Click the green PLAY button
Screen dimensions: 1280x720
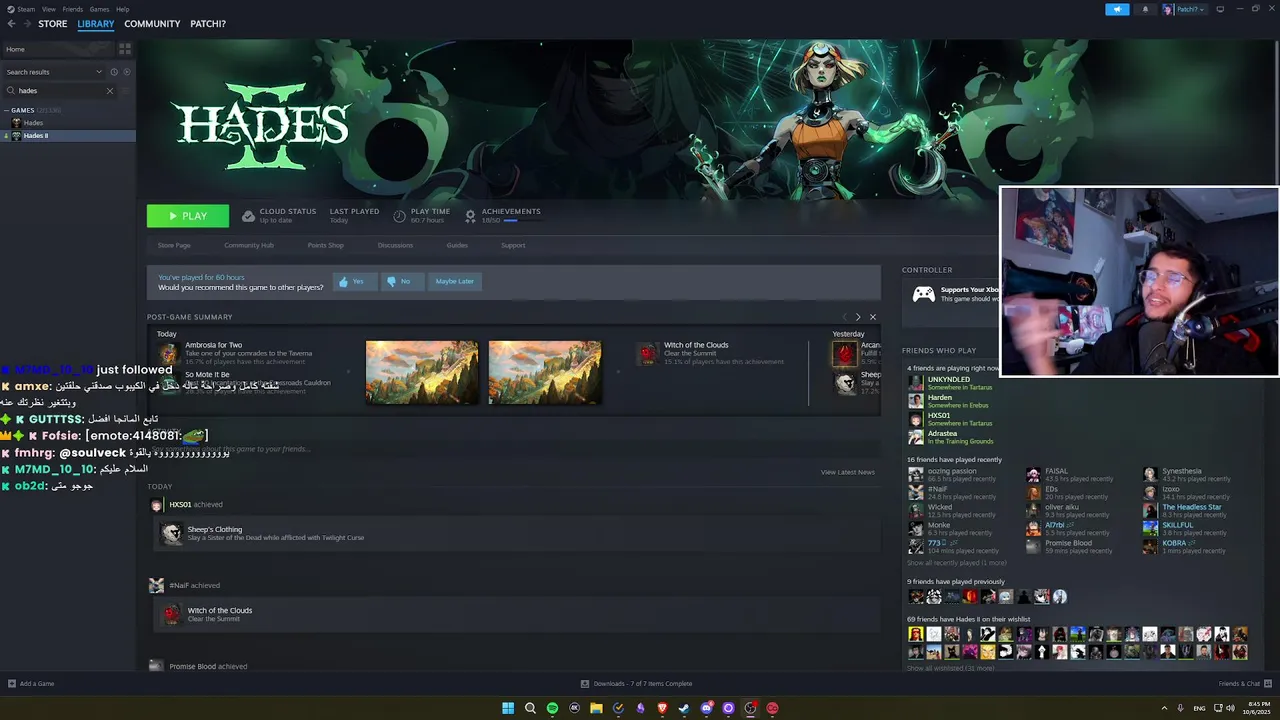click(188, 216)
